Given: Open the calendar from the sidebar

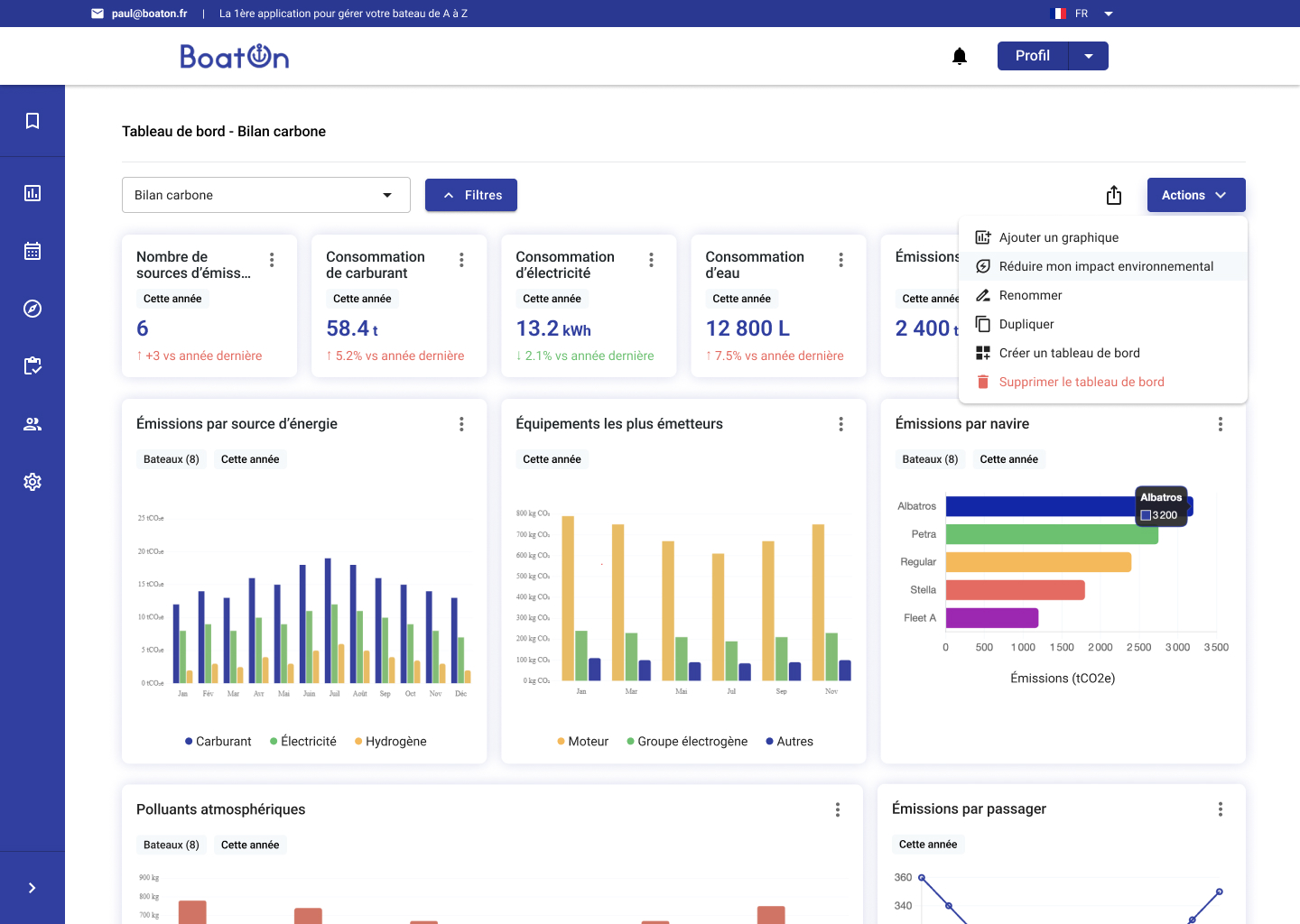Looking at the screenshot, I should [x=32, y=250].
